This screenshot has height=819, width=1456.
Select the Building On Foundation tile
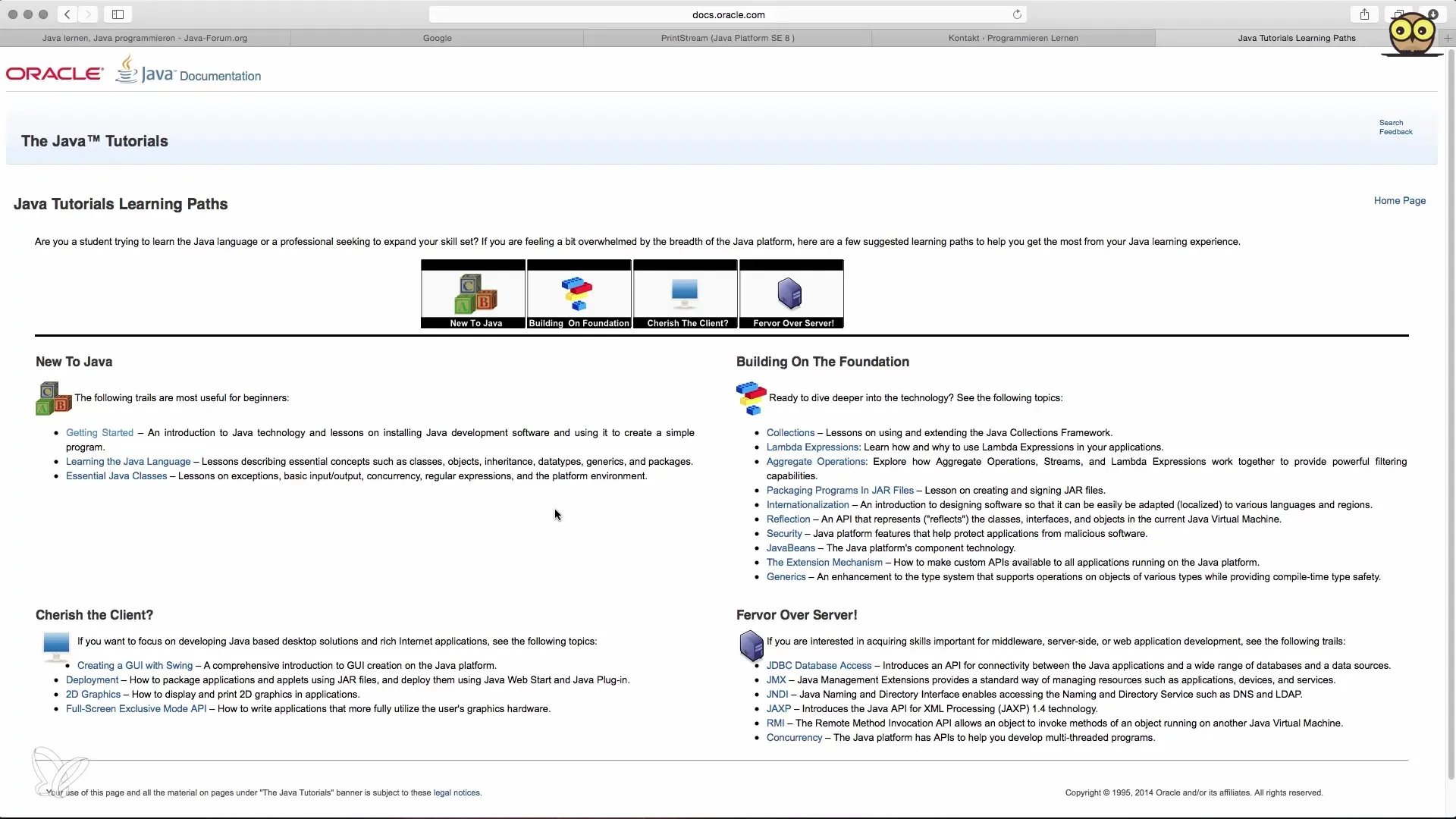[579, 294]
